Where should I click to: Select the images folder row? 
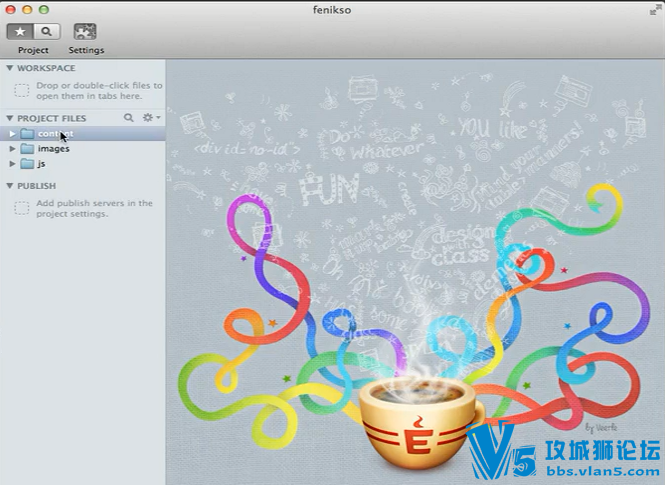pyautogui.click(x=83, y=148)
